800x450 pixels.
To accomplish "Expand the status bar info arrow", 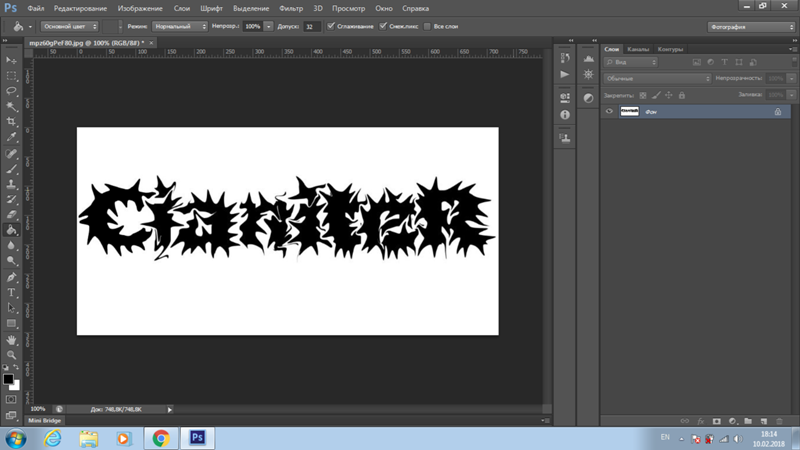I will coord(170,409).
